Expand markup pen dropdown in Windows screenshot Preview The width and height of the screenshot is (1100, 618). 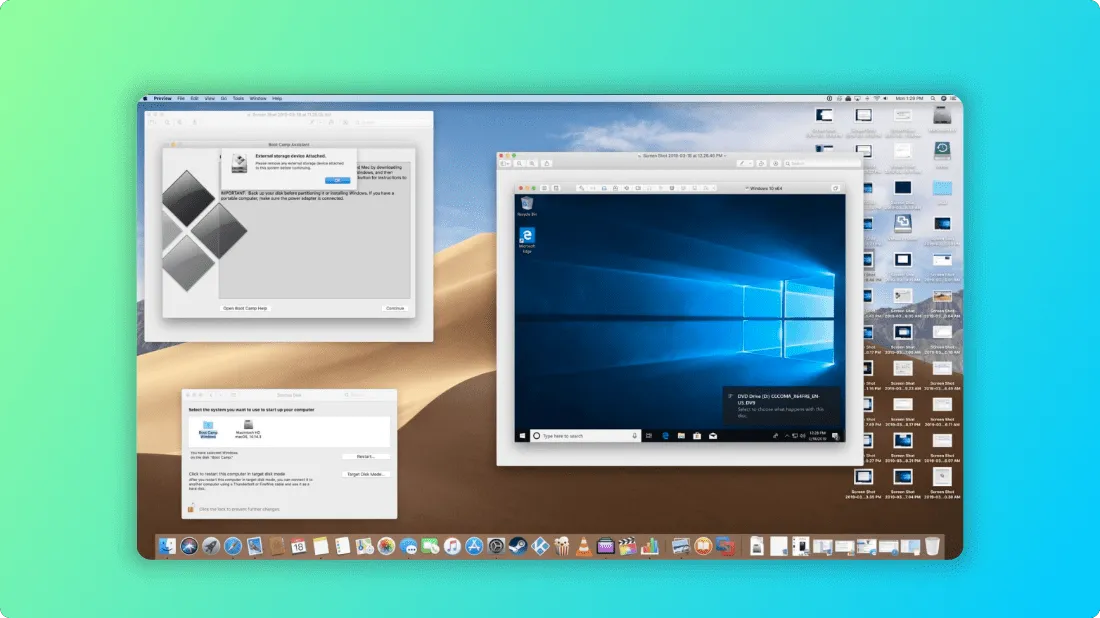(750, 163)
